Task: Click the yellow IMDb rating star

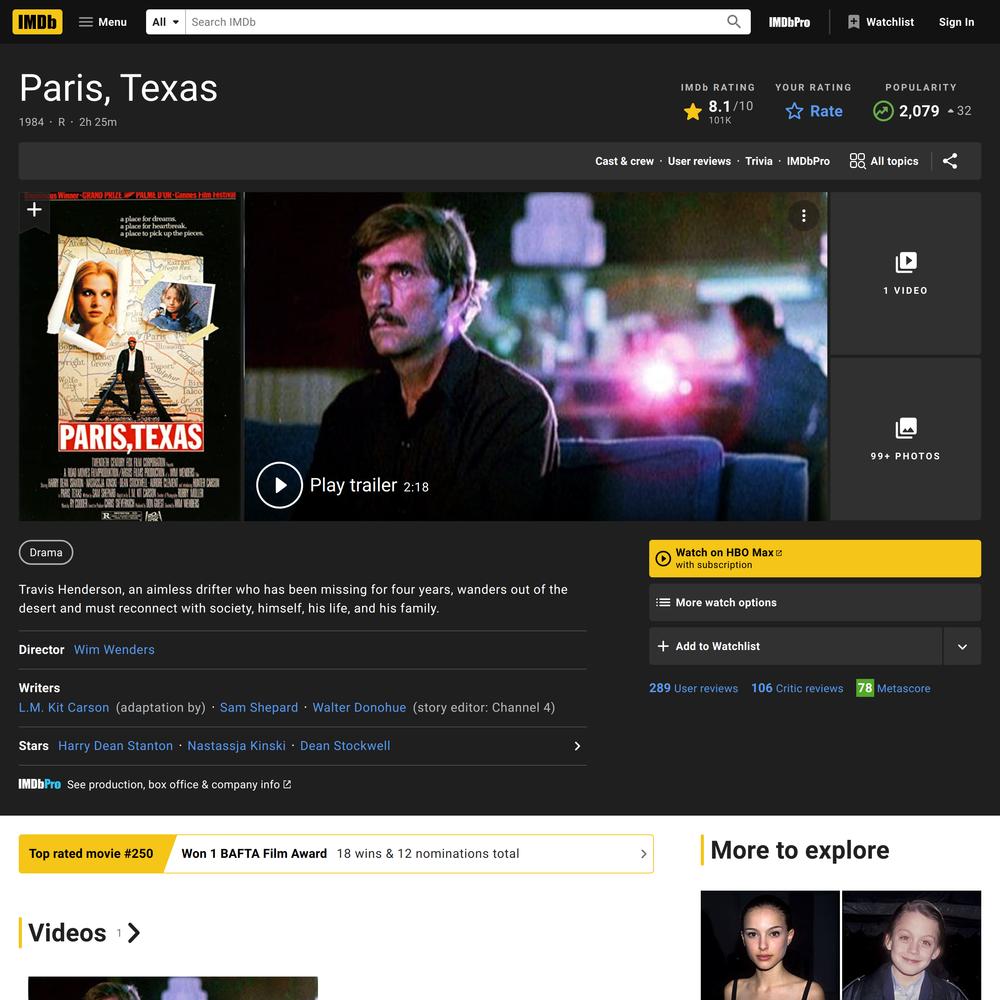Action: pyautogui.click(x=693, y=112)
